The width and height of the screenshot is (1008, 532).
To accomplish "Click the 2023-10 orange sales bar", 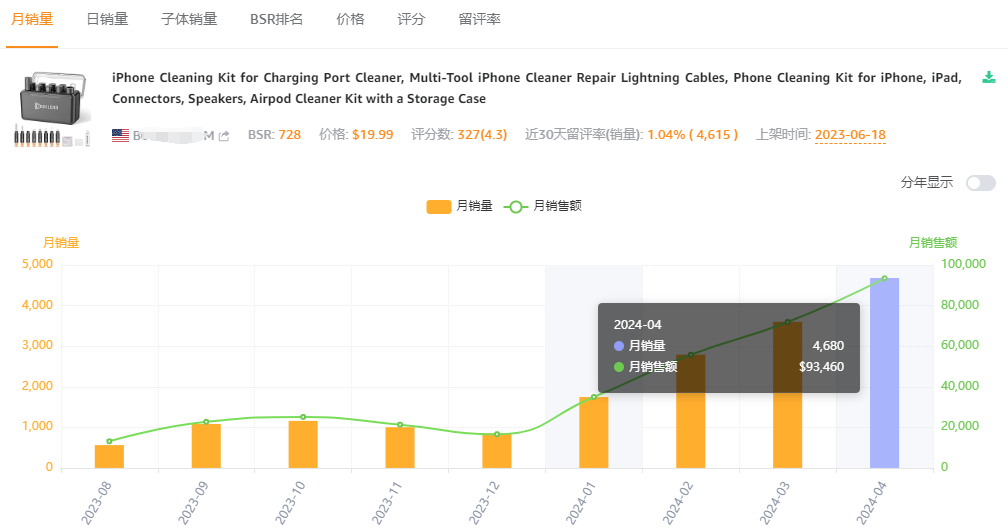I will point(303,444).
